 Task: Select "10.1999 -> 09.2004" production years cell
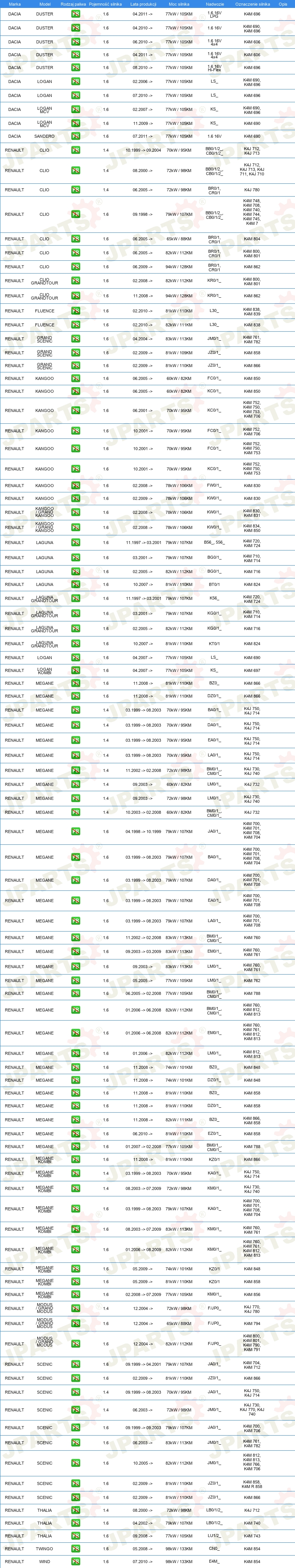pyautogui.click(x=144, y=150)
